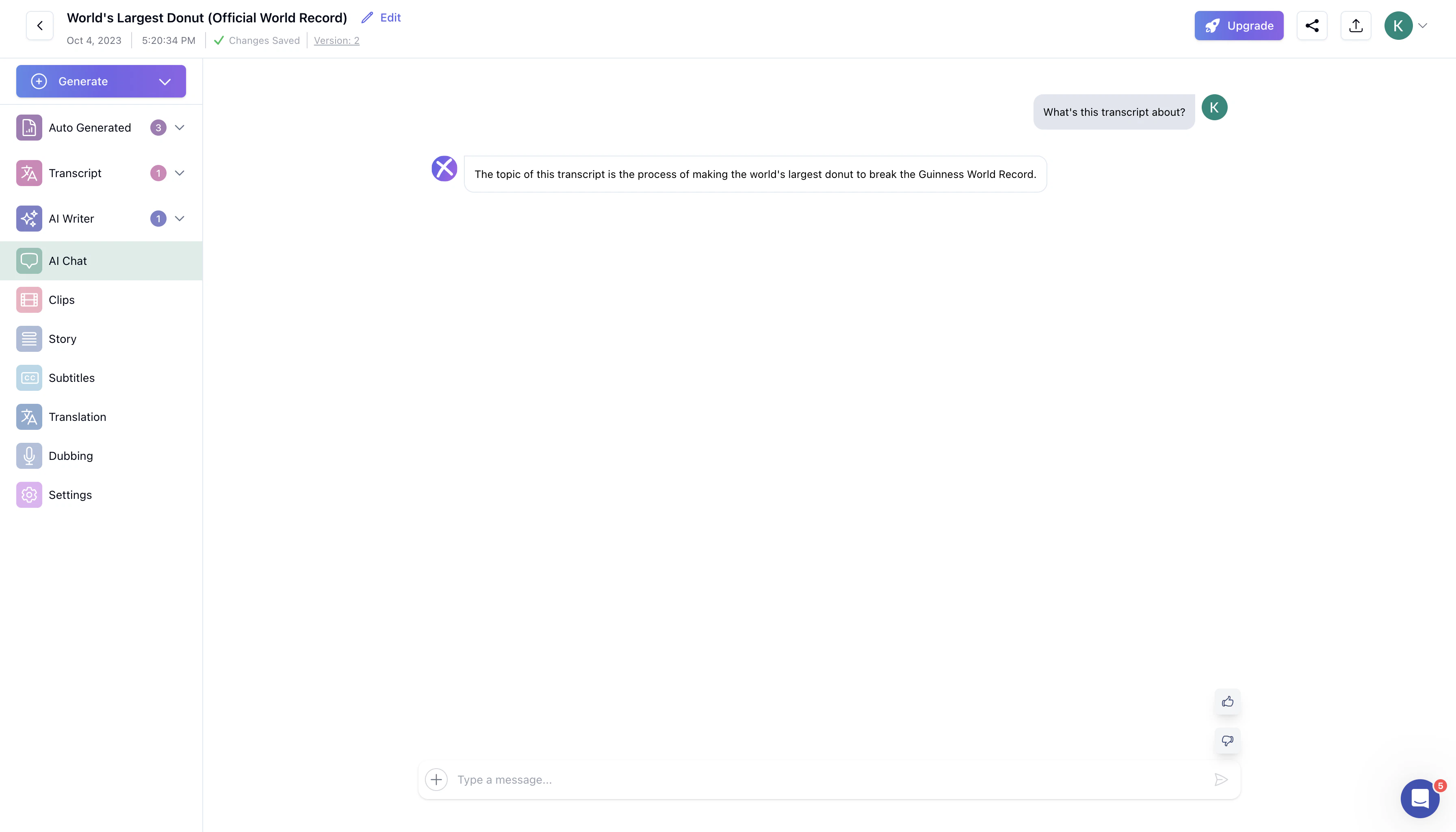Image resolution: width=1456 pixels, height=832 pixels.
Task: Expand the Auto Generated section
Action: coord(180,128)
